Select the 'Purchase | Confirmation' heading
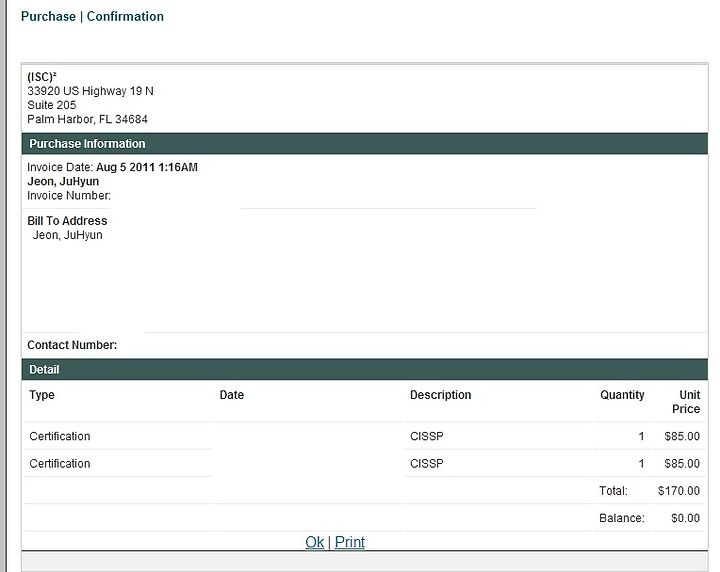This screenshot has width=720, height=572. click(92, 17)
